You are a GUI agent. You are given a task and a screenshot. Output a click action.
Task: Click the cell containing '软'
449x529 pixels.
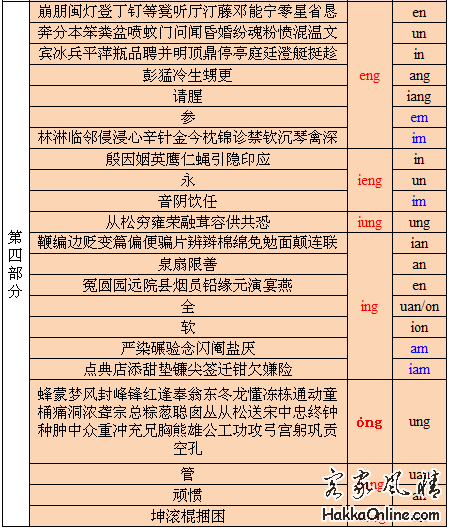pos(188,327)
